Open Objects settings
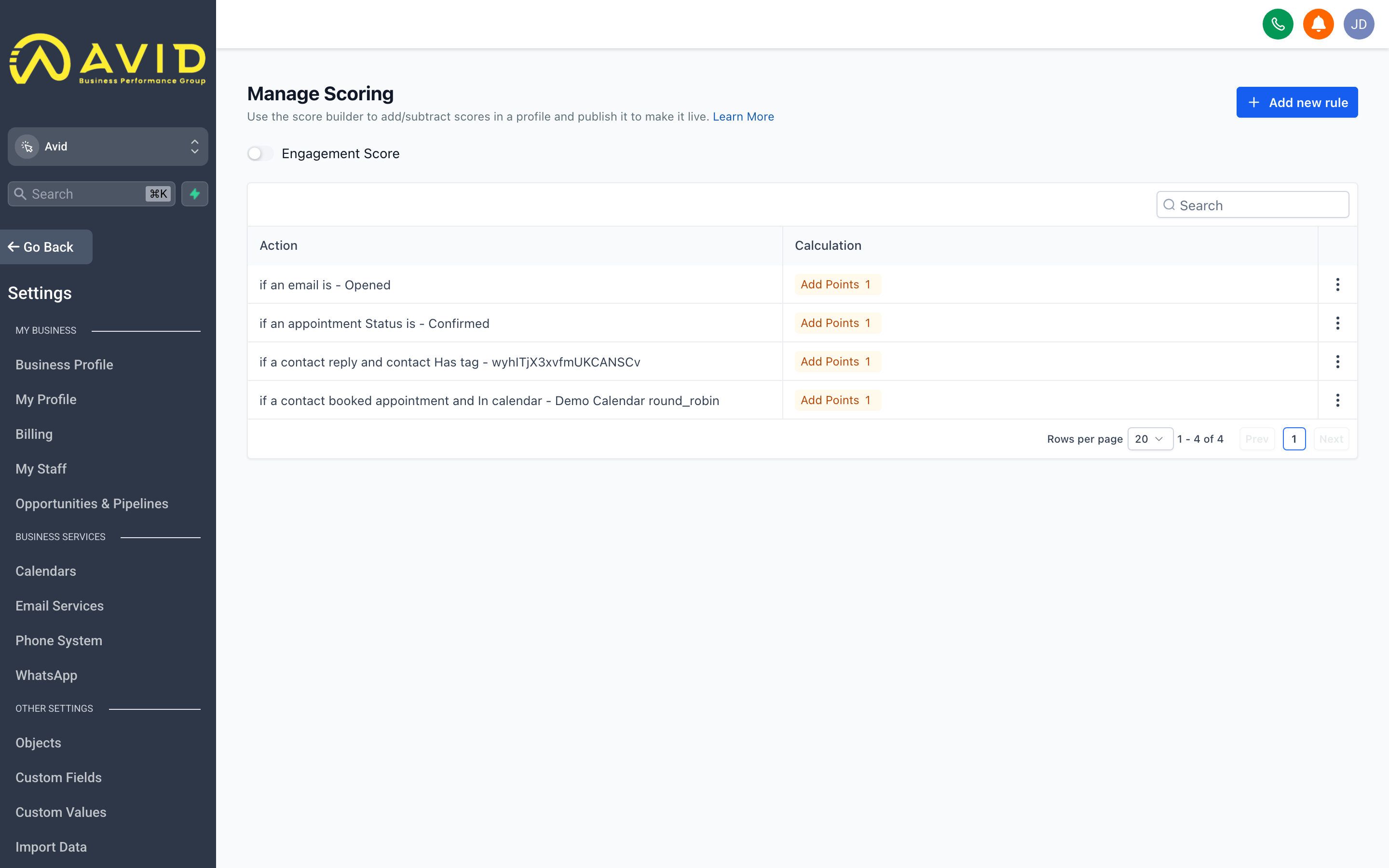Image resolution: width=1389 pixels, height=868 pixels. click(x=38, y=743)
